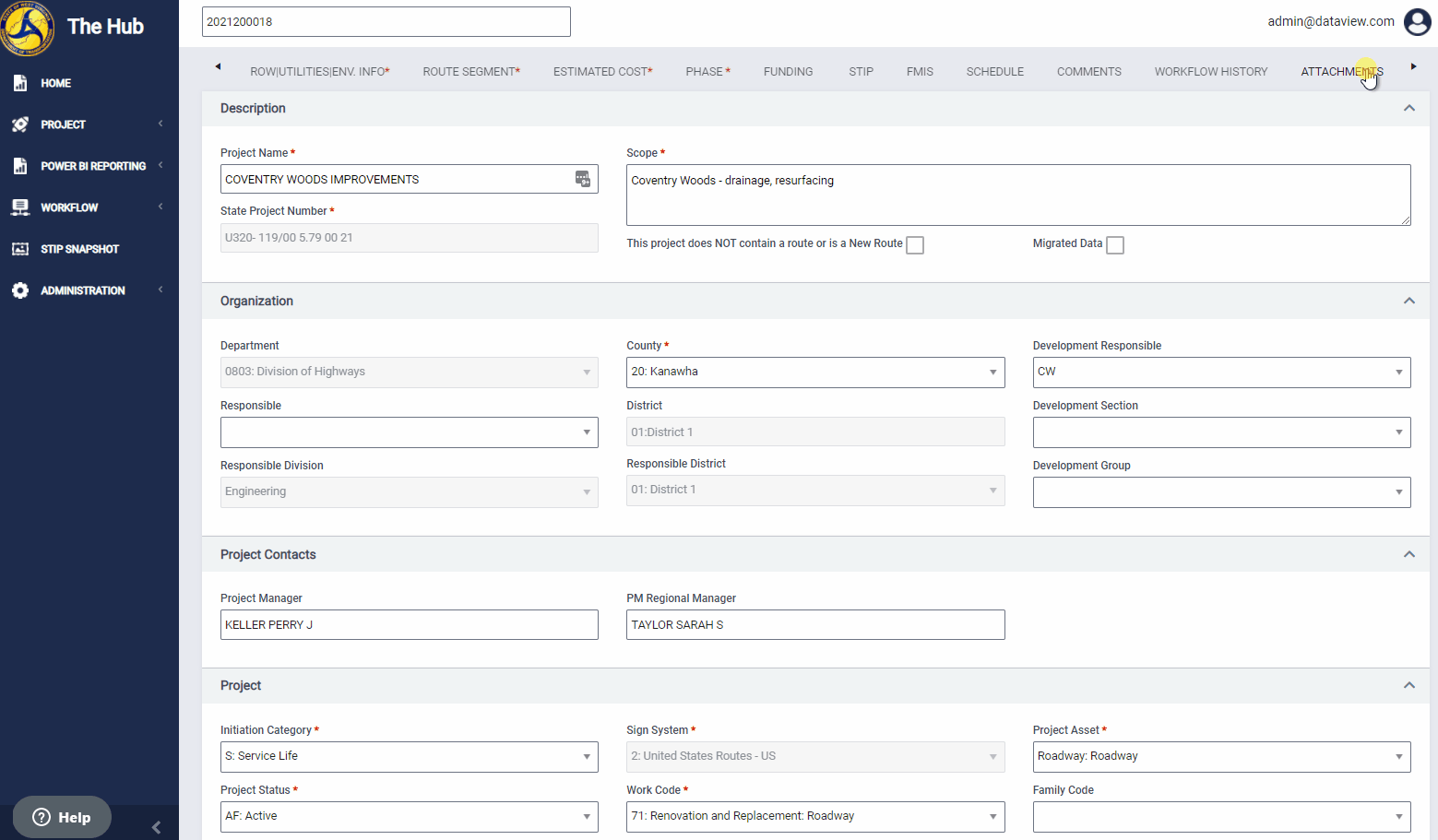Open the Project Status dropdown
This screenshot has height=840, width=1438.
coord(410,817)
